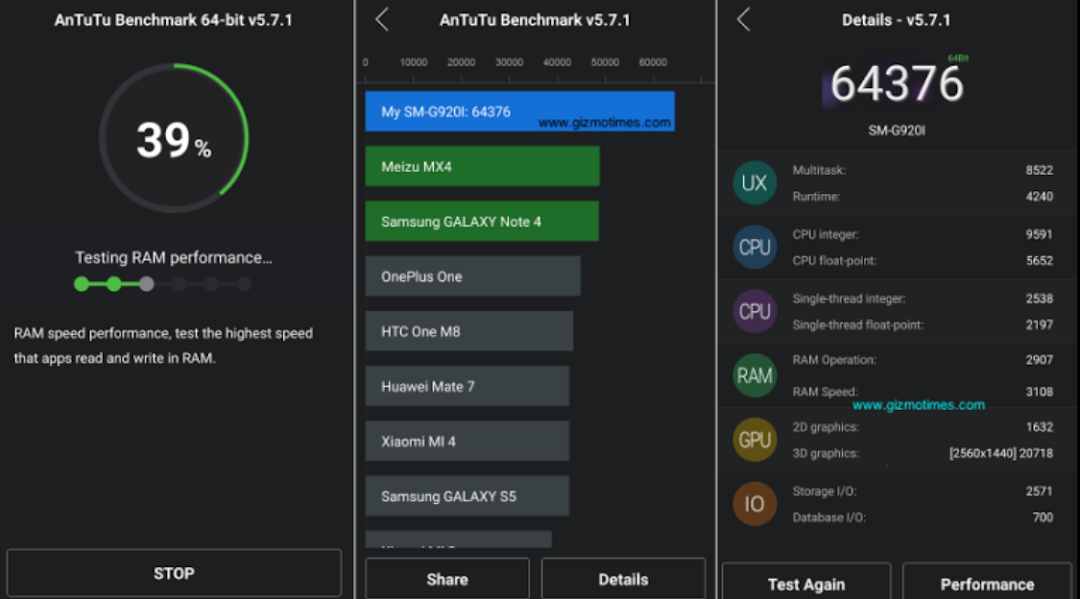Image resolution: width=1080 pixels, height=599 pixels.
Task: Click the UX category icon
Action: (x=754, y=183)
